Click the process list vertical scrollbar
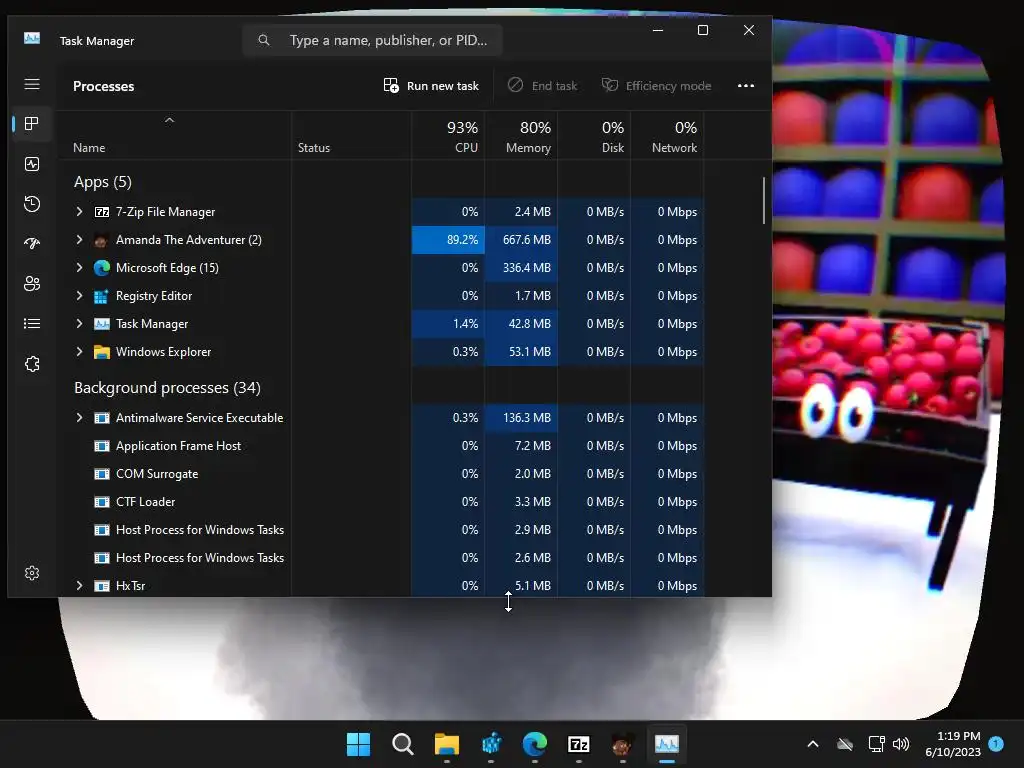Image resolution: width=1024 pixels, height=768 pixels. pos(763,200)
